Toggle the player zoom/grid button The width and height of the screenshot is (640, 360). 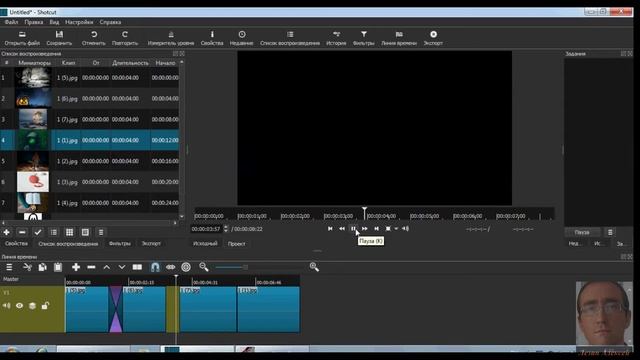click(388, 229)
